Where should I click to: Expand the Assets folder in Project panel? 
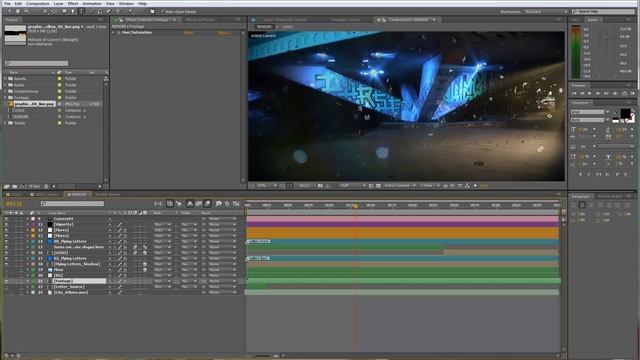pyautogui.click(x=5, y=78)
